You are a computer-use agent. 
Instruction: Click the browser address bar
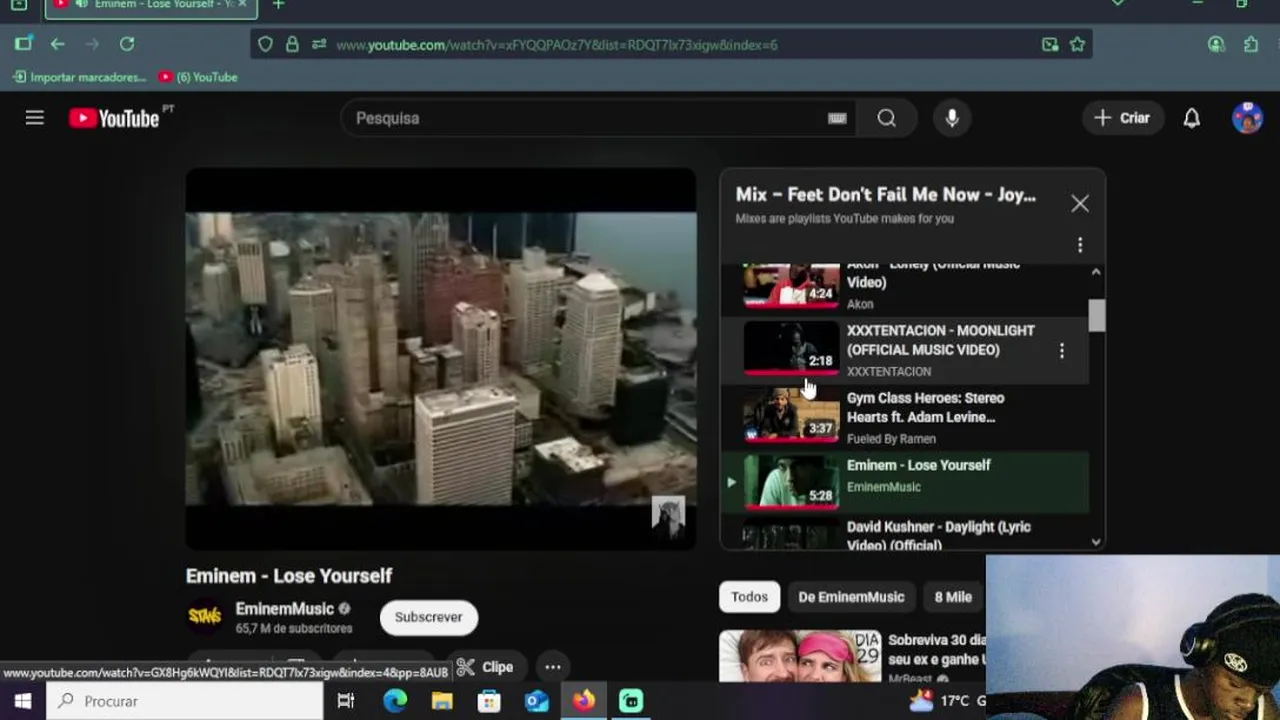[x=670, y=44]
